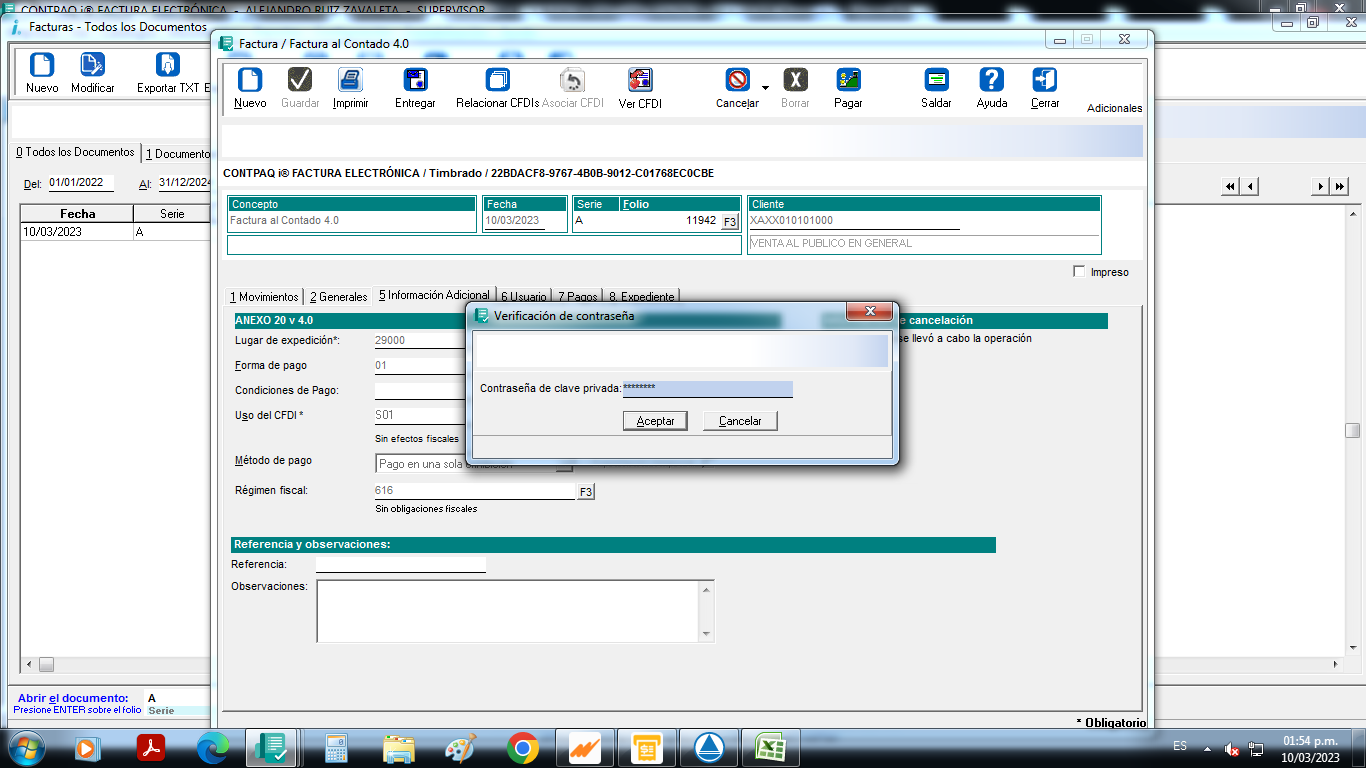Viewport: 1366px width, 768px height.
Task: Open Excel from the taskbar
Action: 770,748
